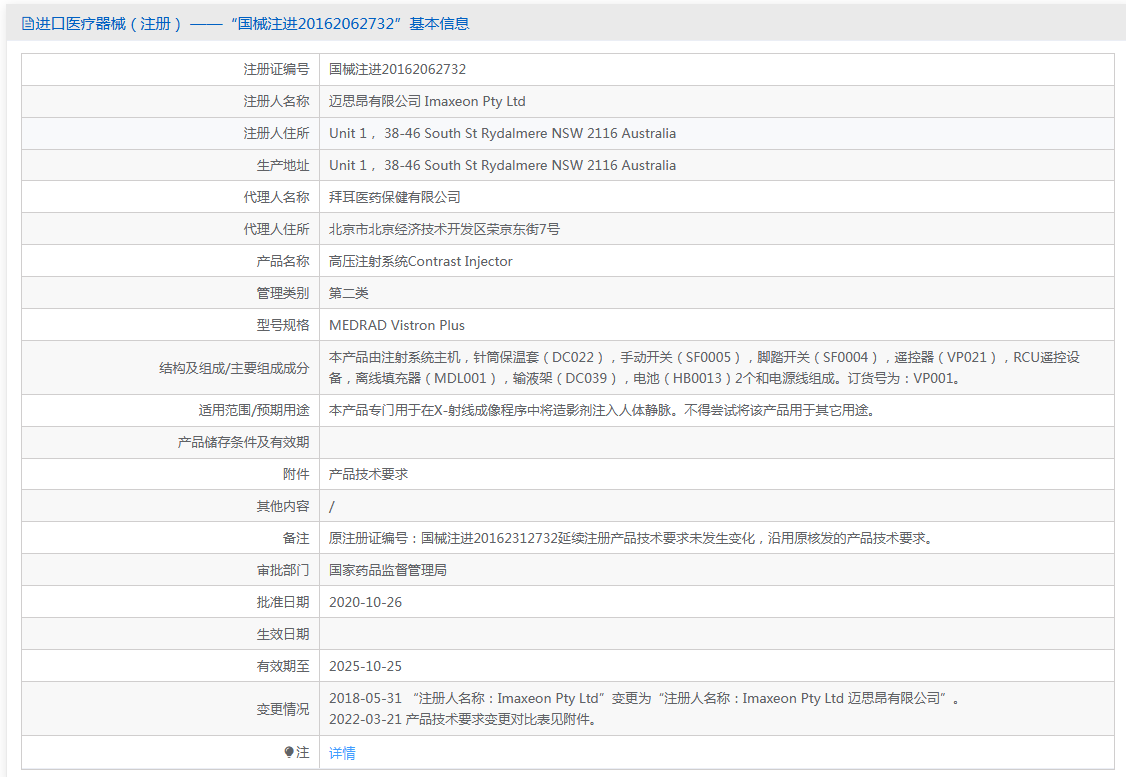Image resolution: width=1126 pixels, height=777 pixels.
Task: Click the address value in 注册人住所 row
Action: tap(502, 133)
